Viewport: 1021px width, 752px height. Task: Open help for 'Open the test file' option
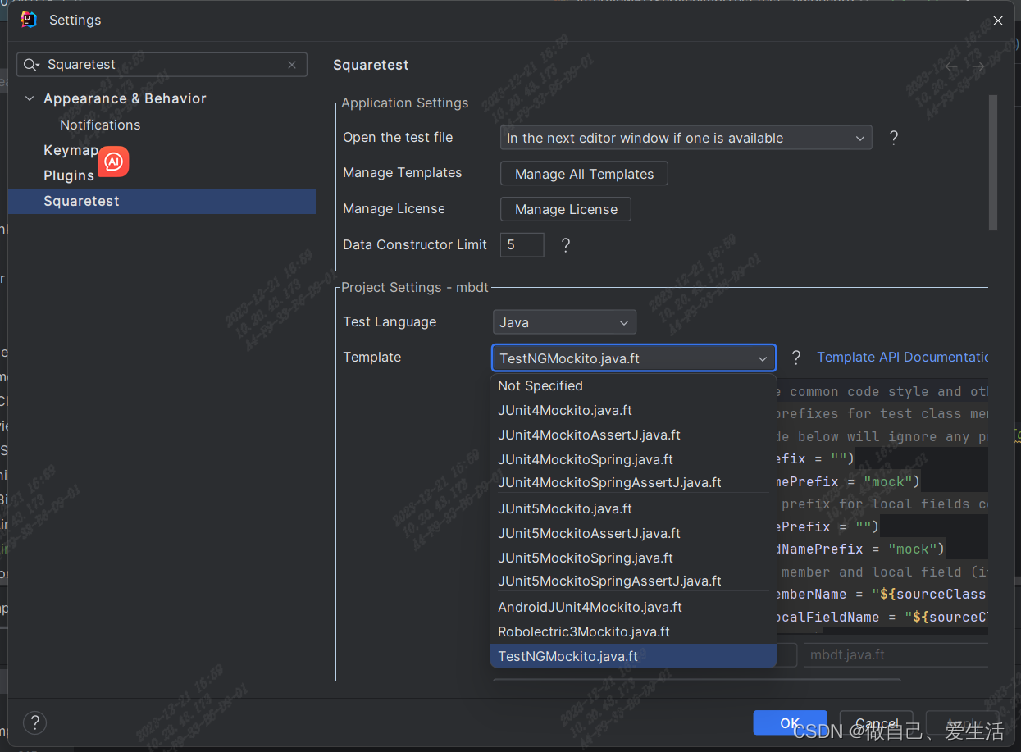893,137
